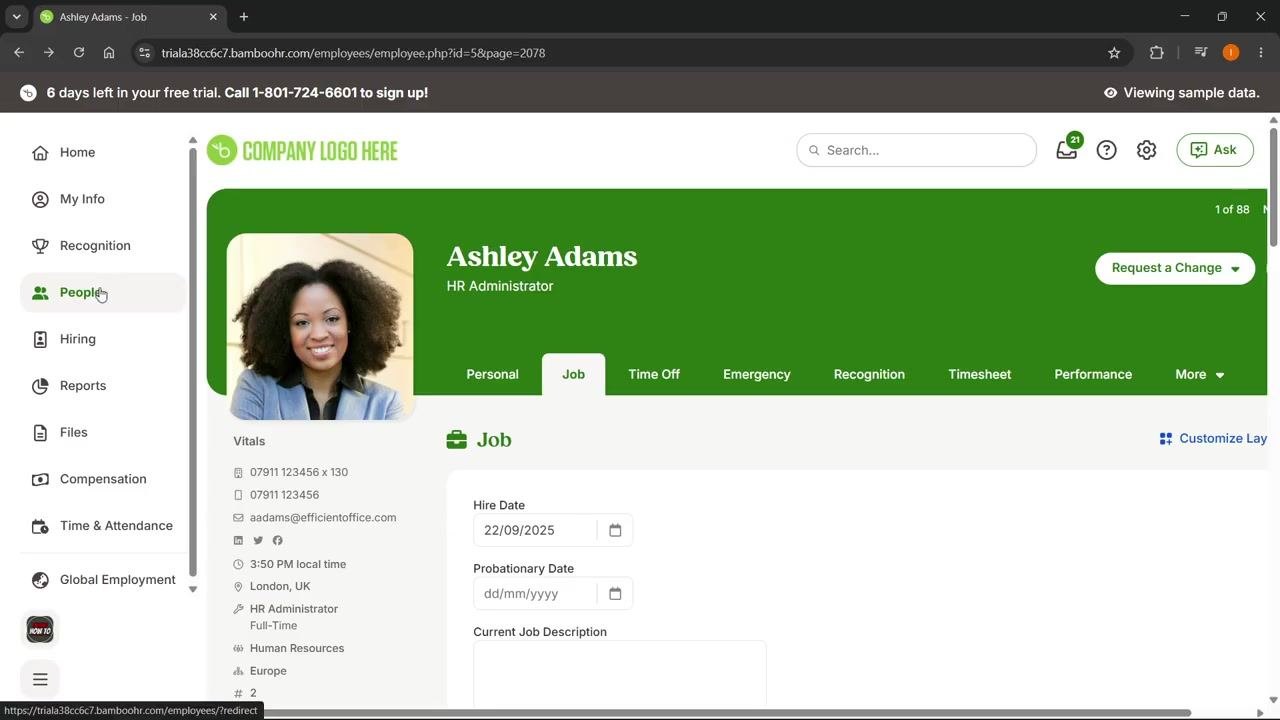Select the Timesheet tab

(980, 375)
